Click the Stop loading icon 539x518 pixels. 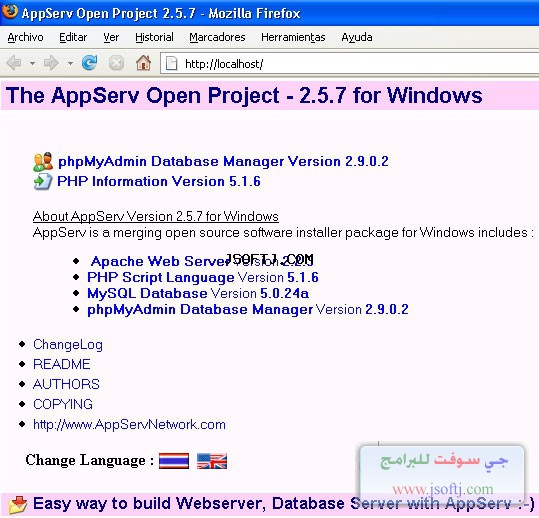point(116,63)
